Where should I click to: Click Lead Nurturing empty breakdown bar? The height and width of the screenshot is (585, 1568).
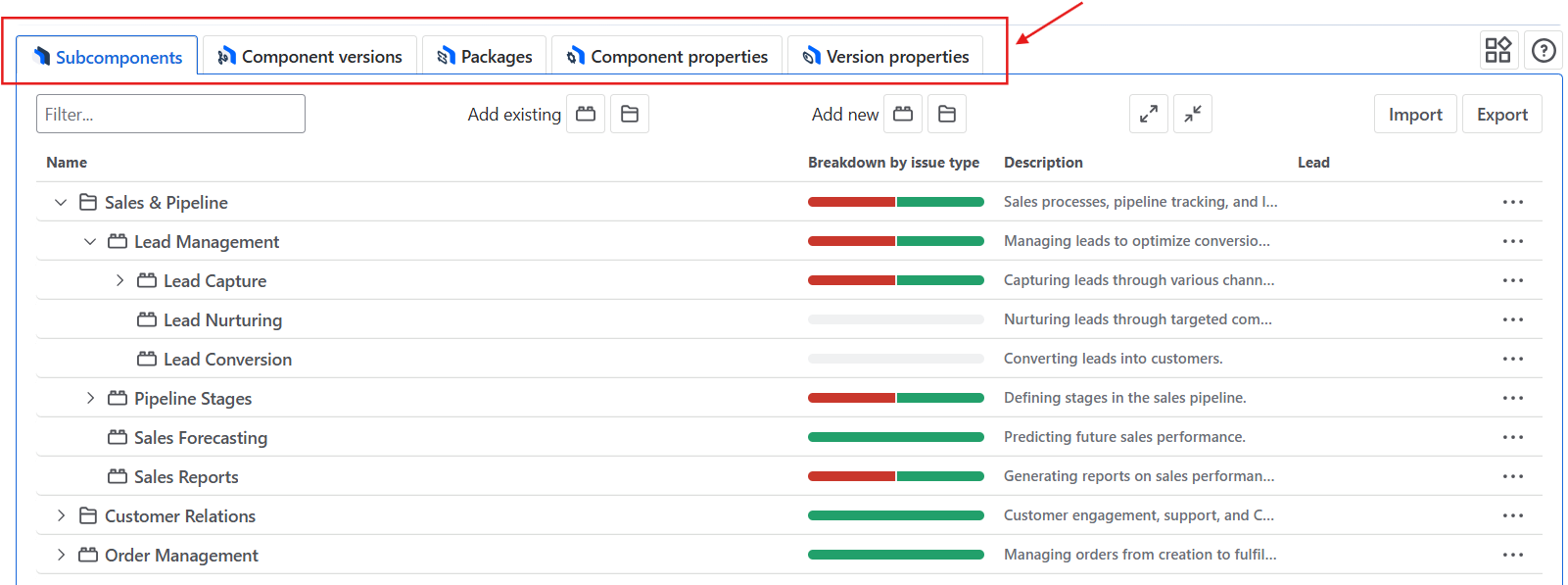(896, 319)
